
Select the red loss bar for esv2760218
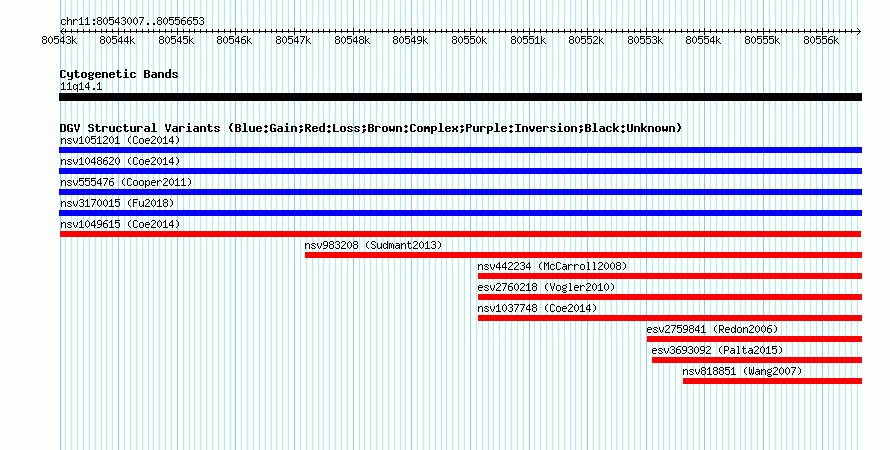pyautogui.click(x=670, y=297)
